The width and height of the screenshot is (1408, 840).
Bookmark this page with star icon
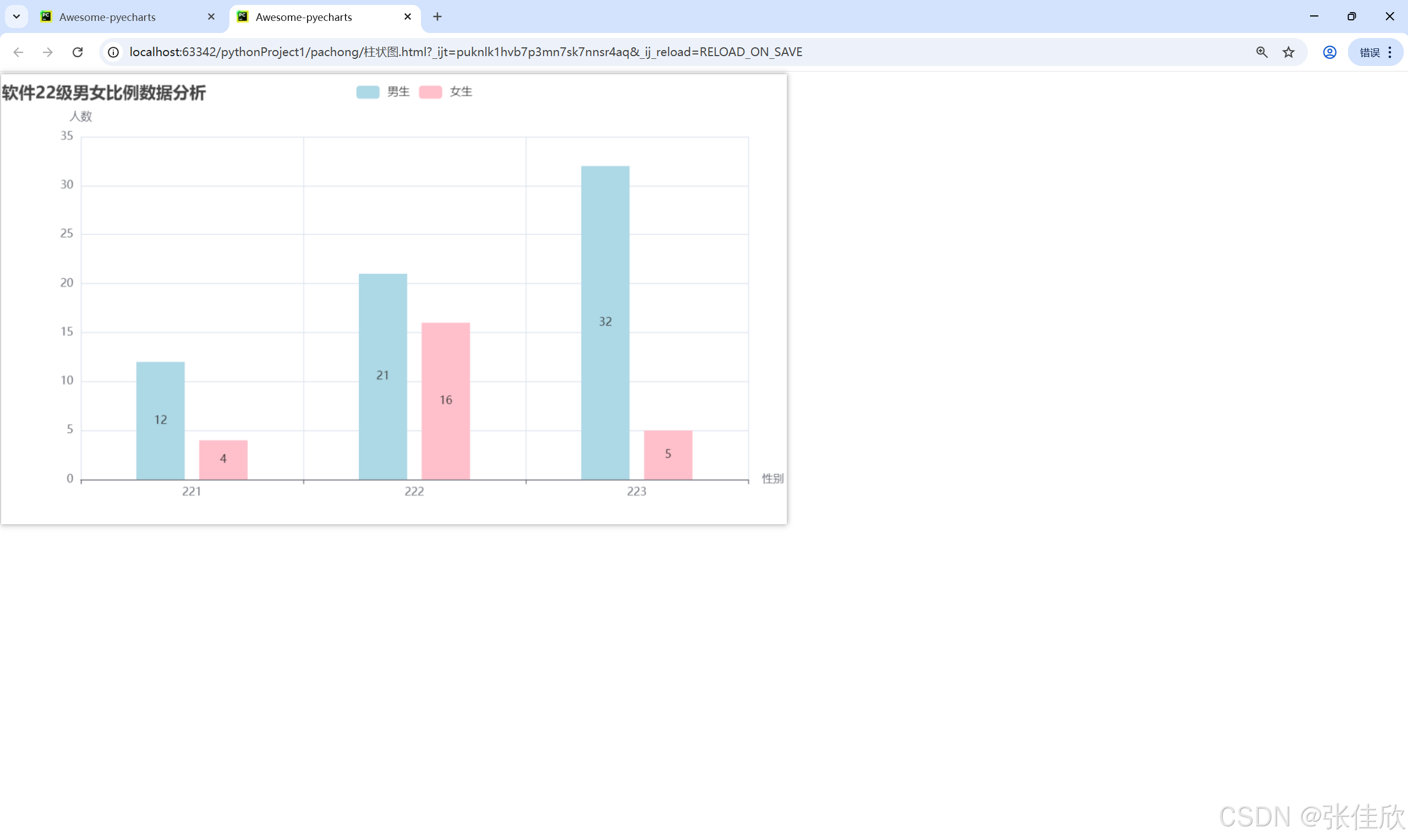[x=1289, y=52]
